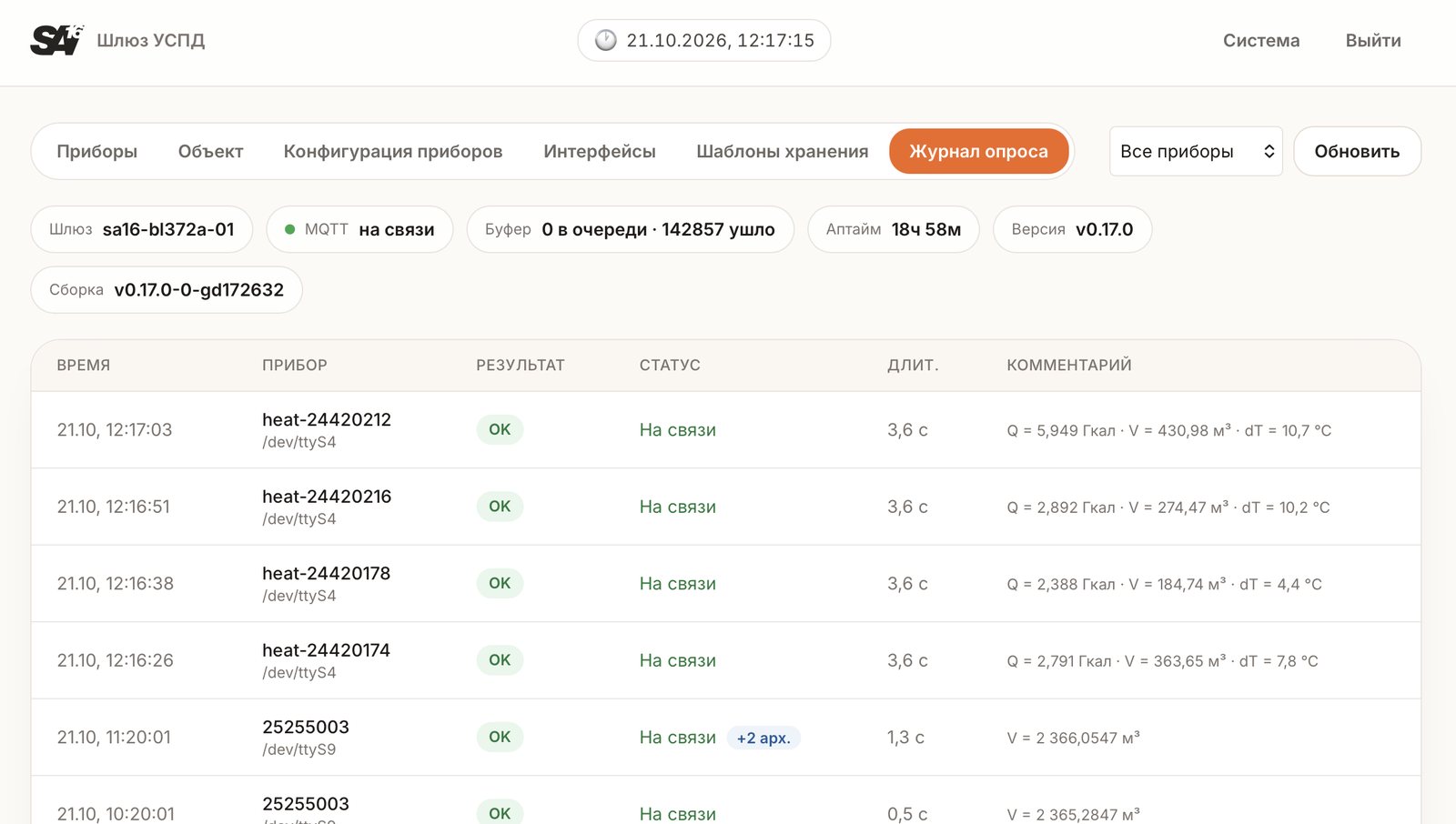Click the Сборка v0.17.0-0-gd172632 chip
Screen dimensions: 1456x824
pos(167,289)
